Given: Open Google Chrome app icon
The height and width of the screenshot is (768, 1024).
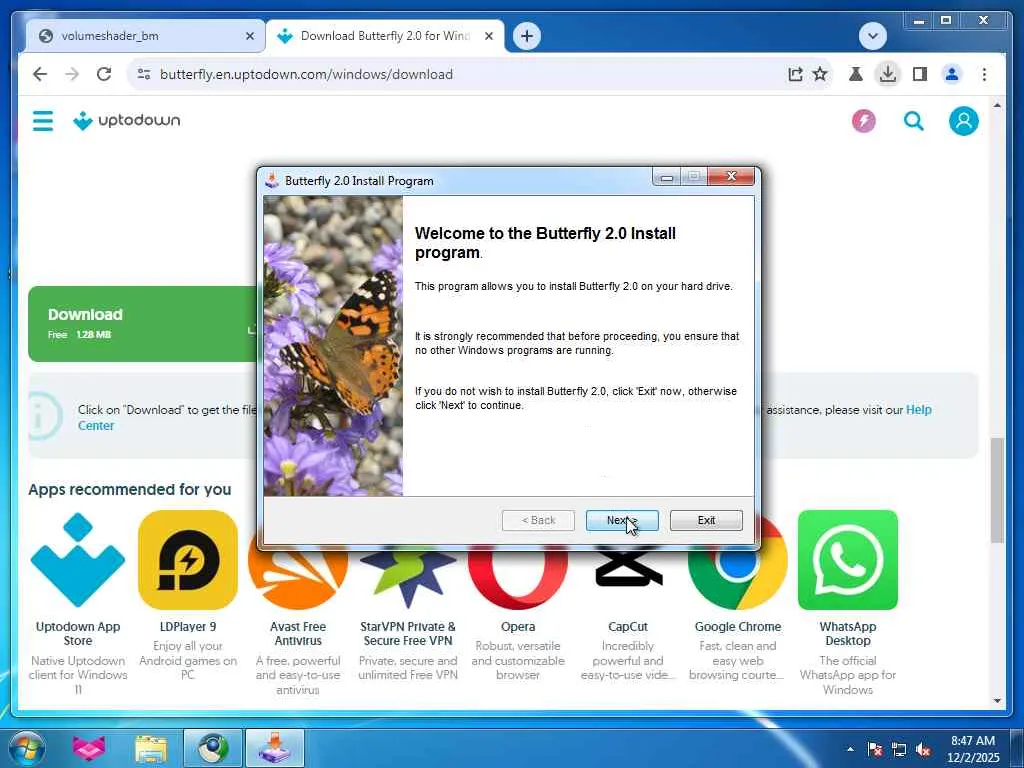Looking at the screenshot, I should (x=738, y=575).
